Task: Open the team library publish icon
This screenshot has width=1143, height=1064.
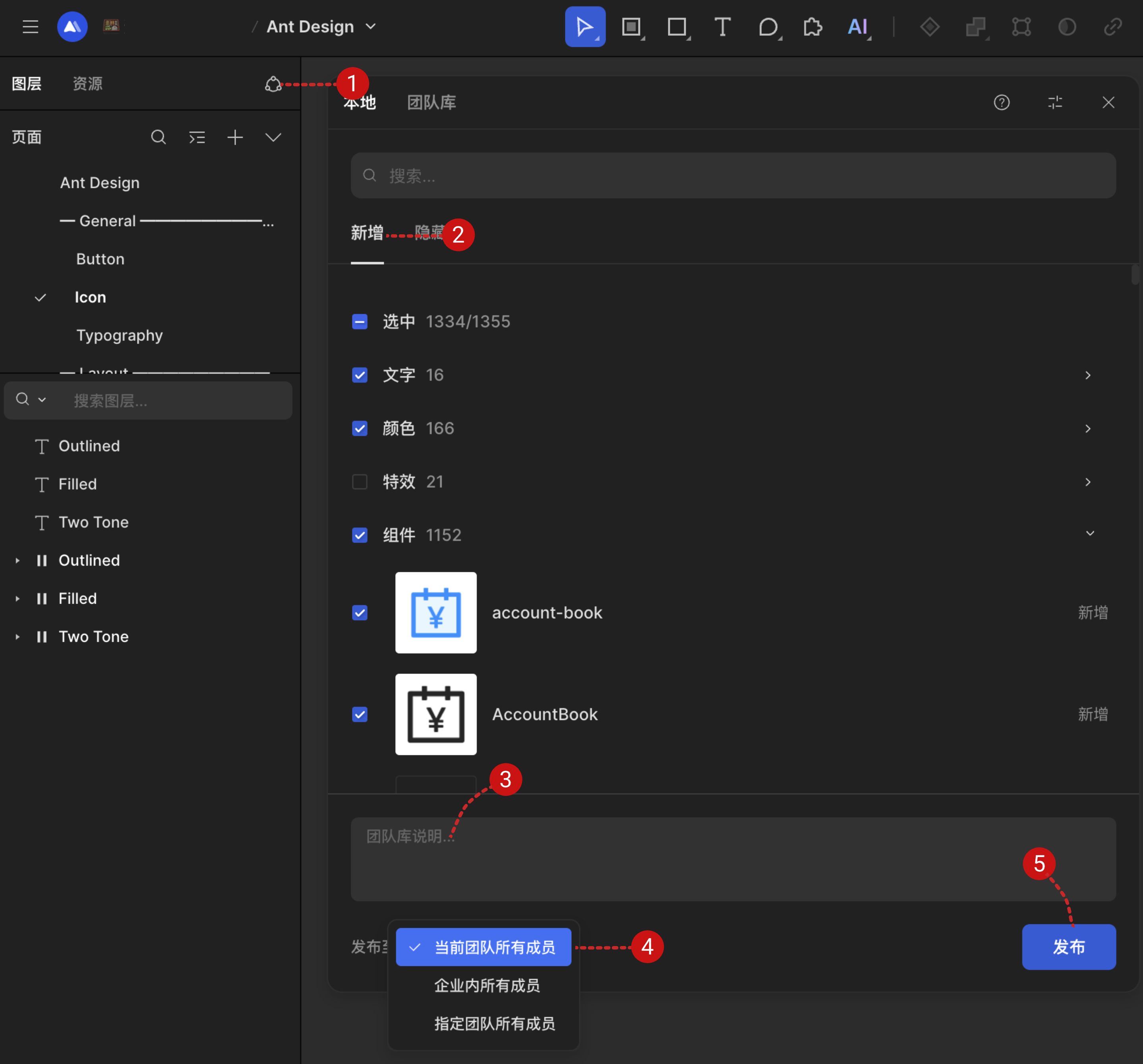Action: click(273, 84)
